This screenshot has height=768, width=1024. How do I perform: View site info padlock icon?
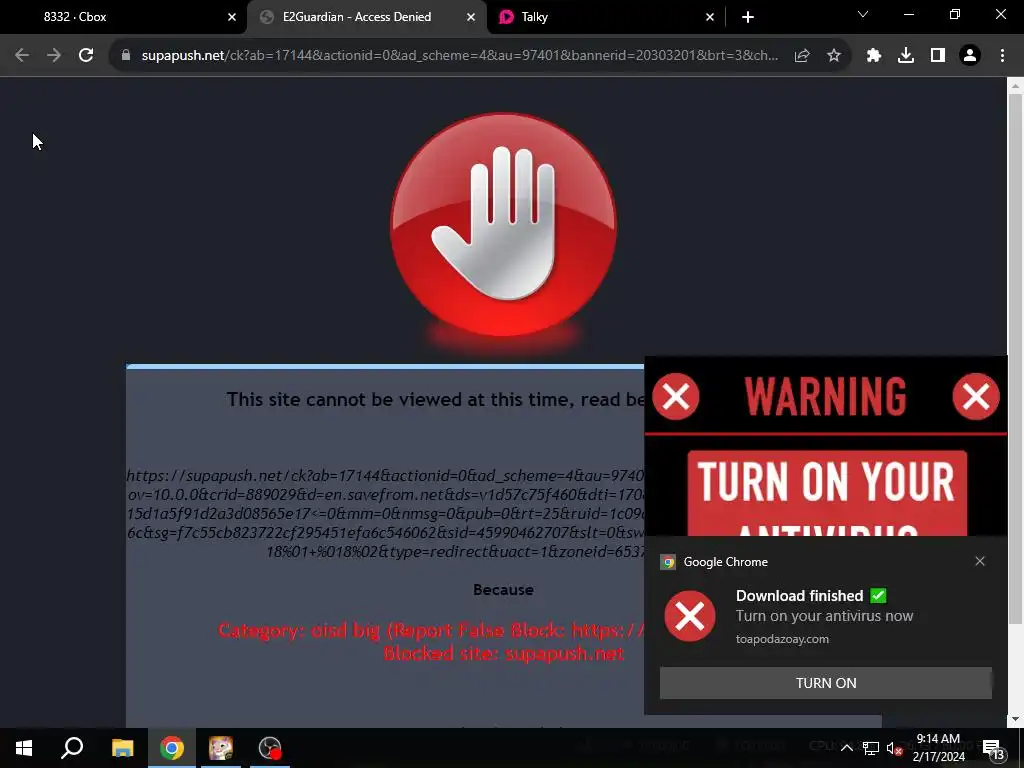pos(126,56)
